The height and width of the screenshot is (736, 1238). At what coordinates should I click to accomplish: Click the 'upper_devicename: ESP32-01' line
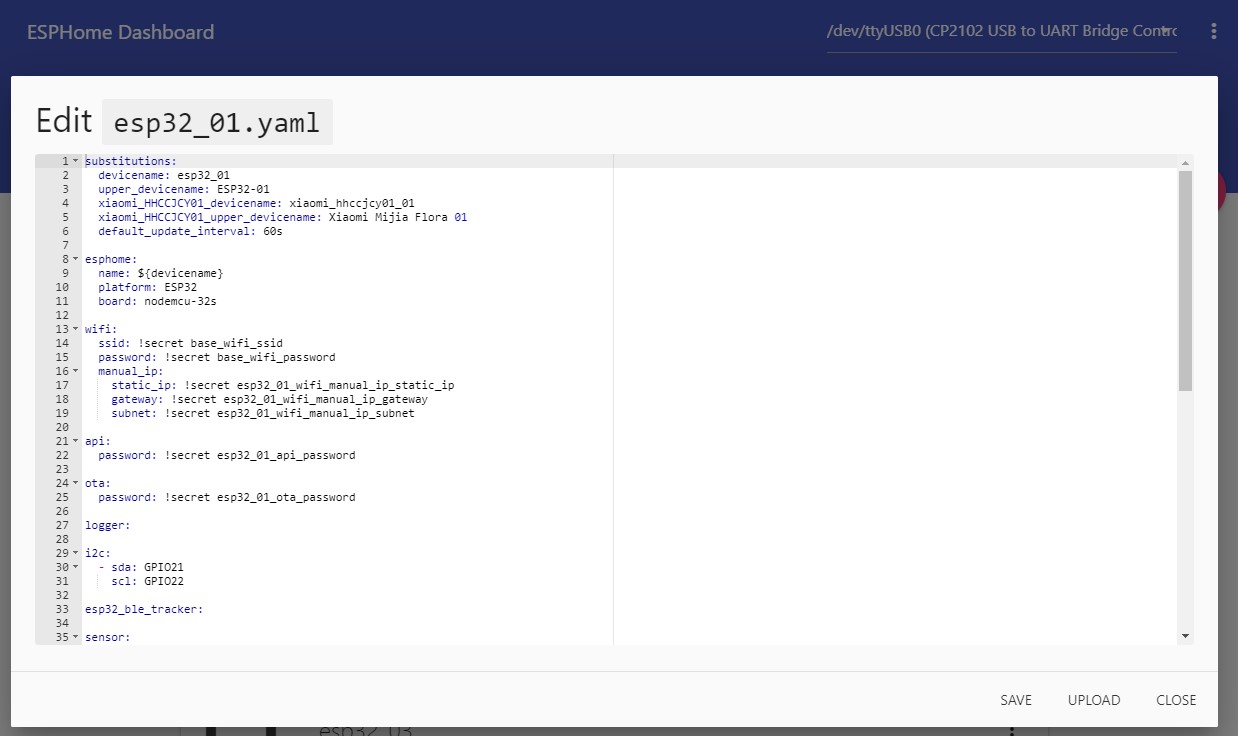coord(183,189)
